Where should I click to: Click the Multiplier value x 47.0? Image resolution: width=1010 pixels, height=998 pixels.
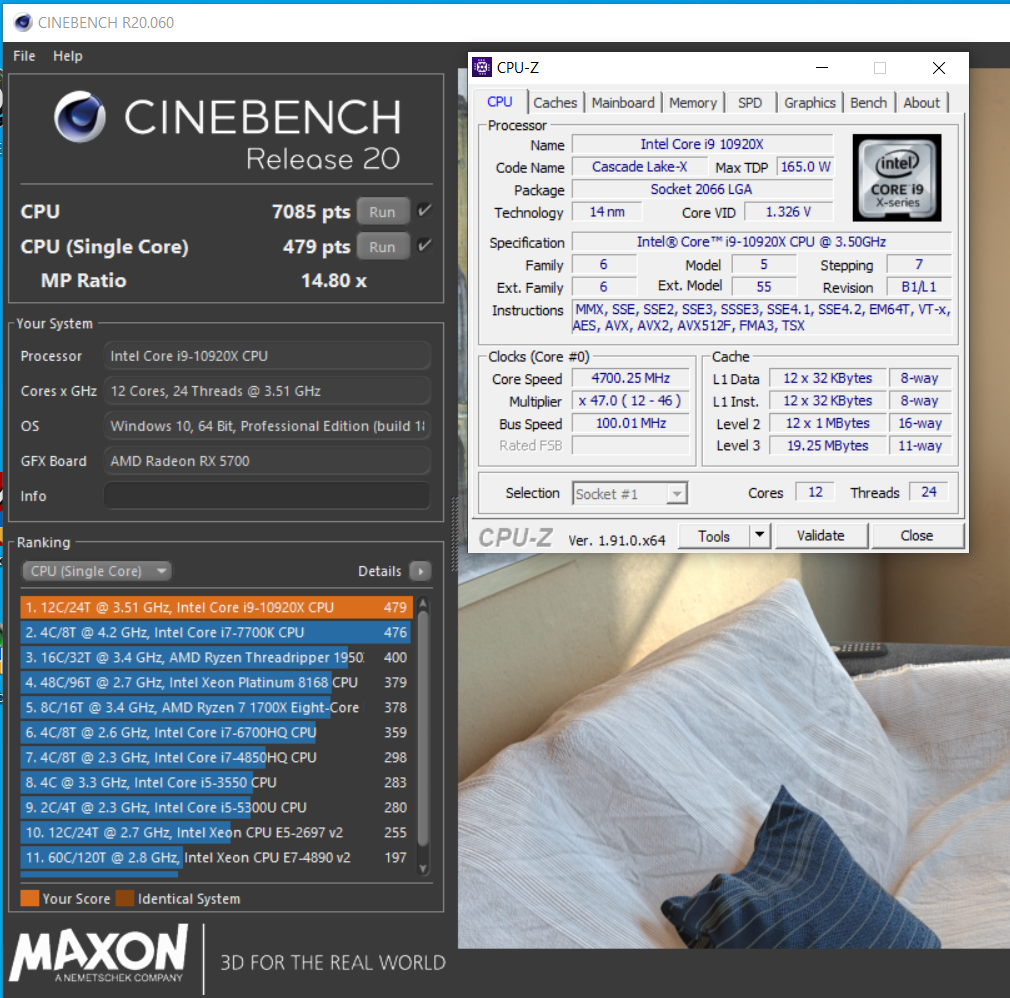[x=631, y=401]
